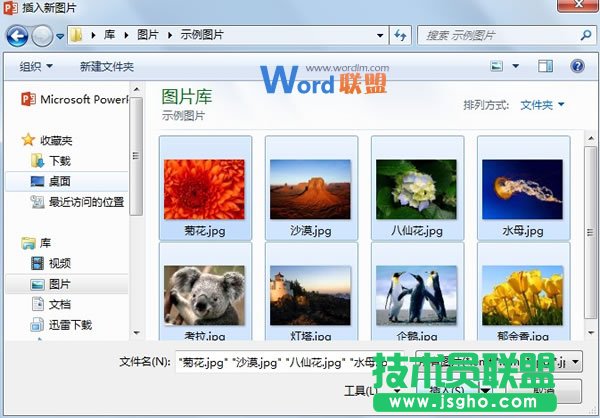600x418 pixels.
Task: Click the 水母.jpg file name label
Action: [523, 231]
